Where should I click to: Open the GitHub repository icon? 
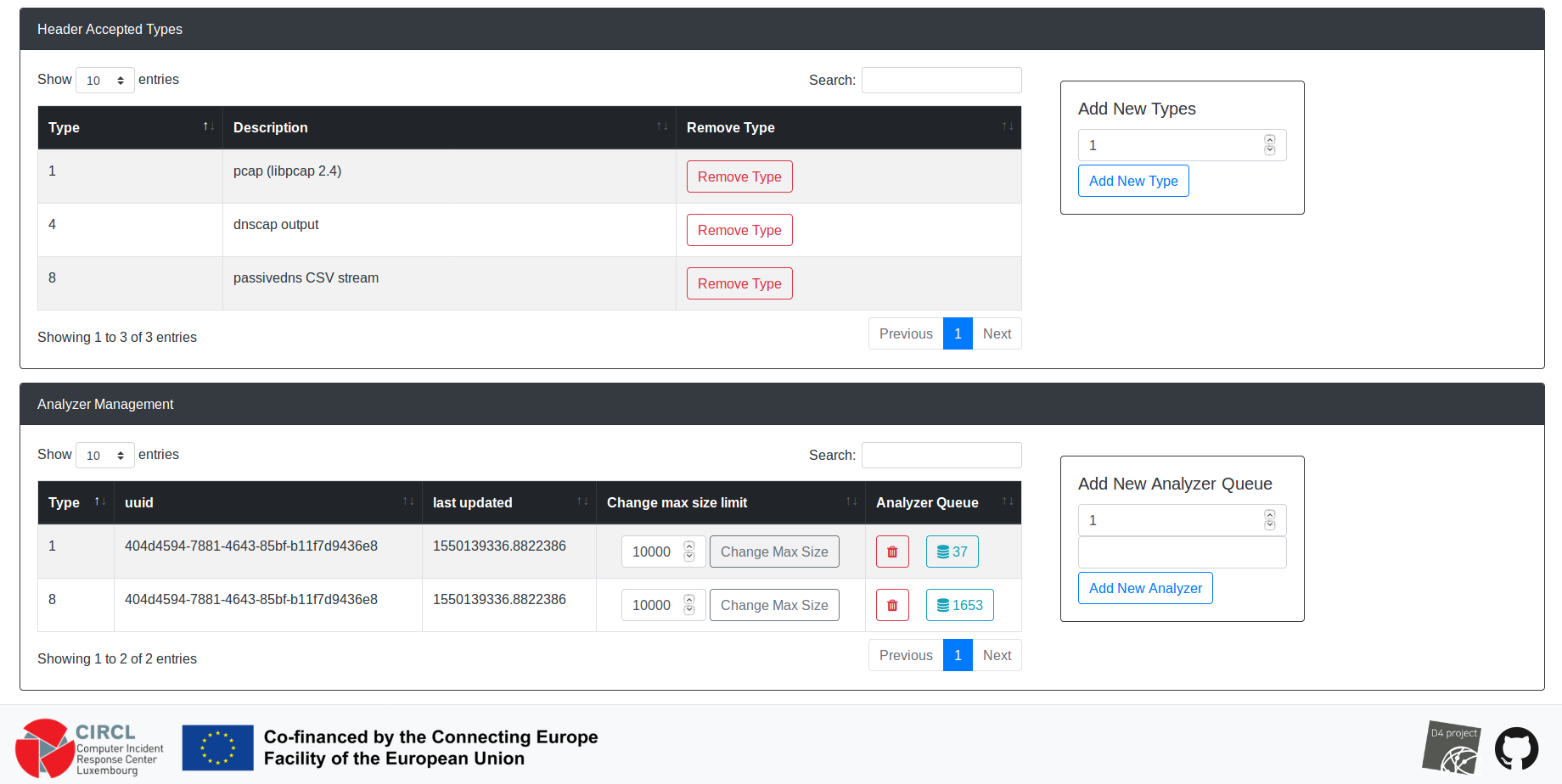(x=1516, y=748)
